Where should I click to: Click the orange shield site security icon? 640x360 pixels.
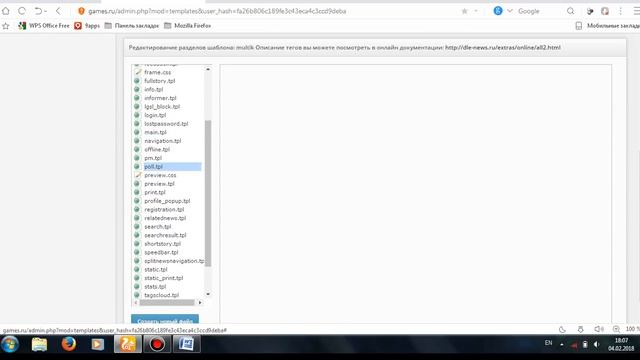click(81, 11)
